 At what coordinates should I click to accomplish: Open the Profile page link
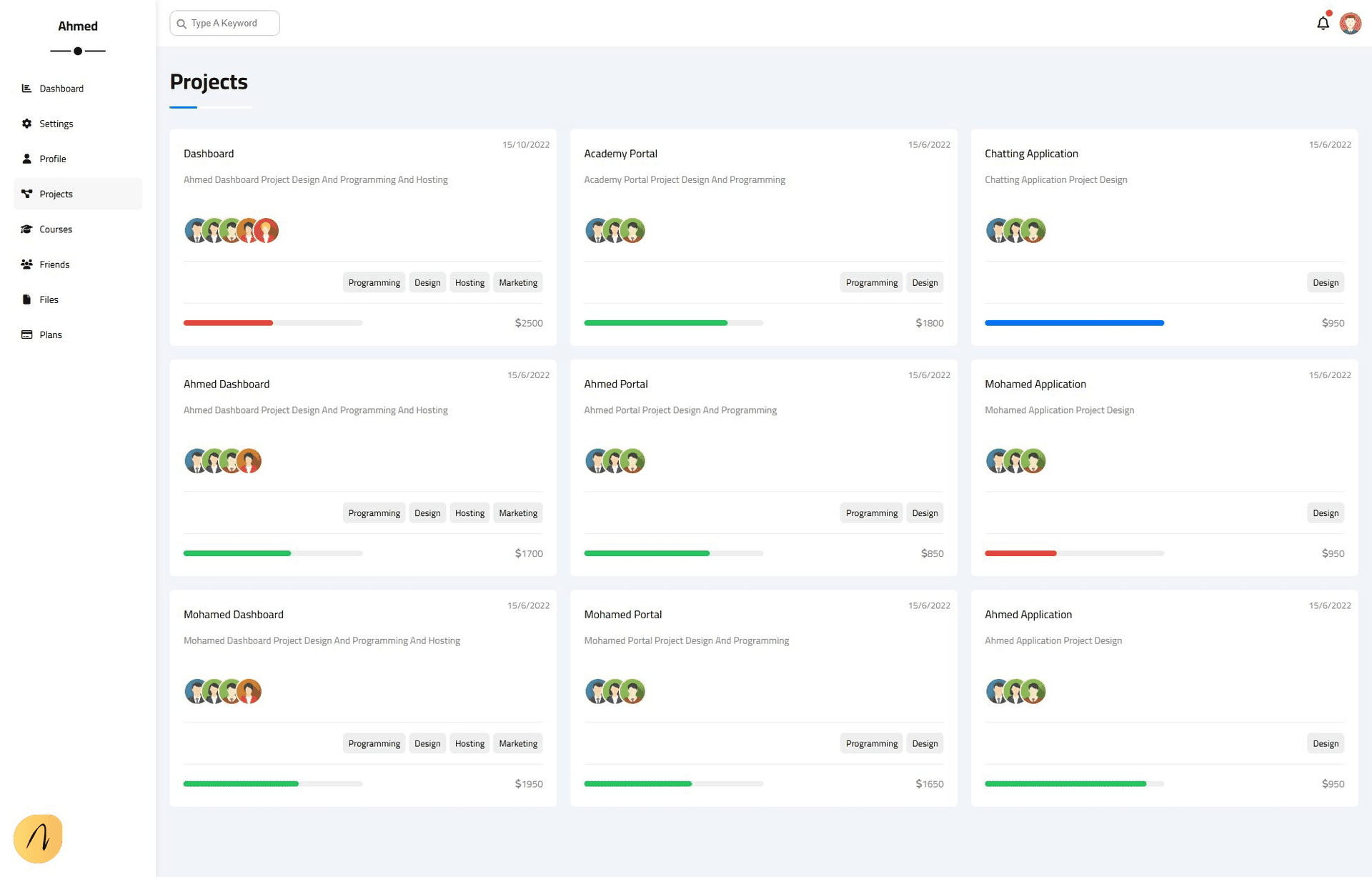[78, 158]
